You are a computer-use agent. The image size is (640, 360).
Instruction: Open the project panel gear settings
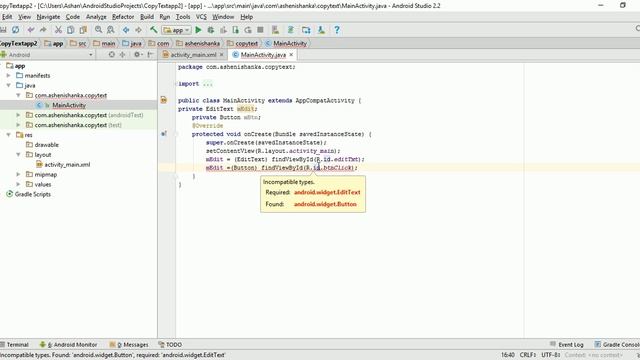137,55
